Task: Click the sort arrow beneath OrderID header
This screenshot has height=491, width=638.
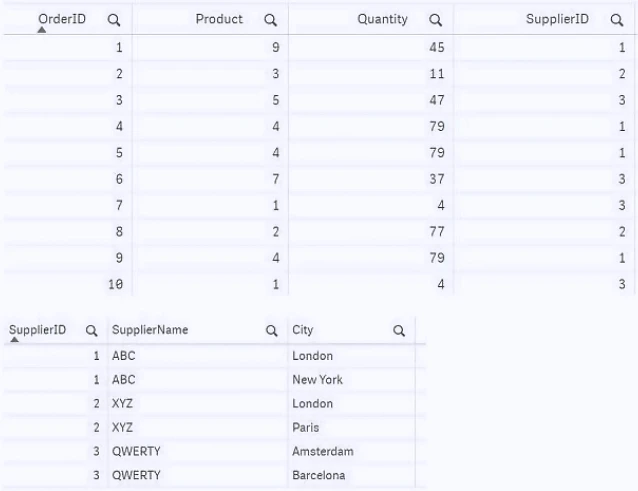Action: click(x=41, y=31)
